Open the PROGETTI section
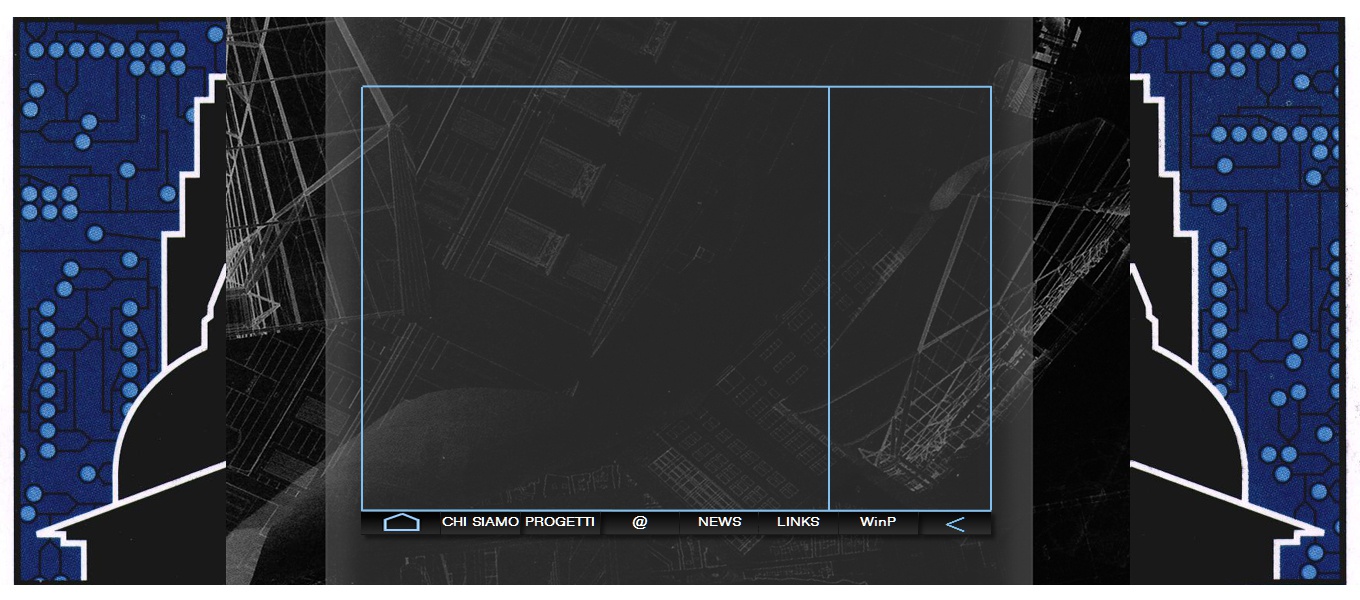 (560, 522)
